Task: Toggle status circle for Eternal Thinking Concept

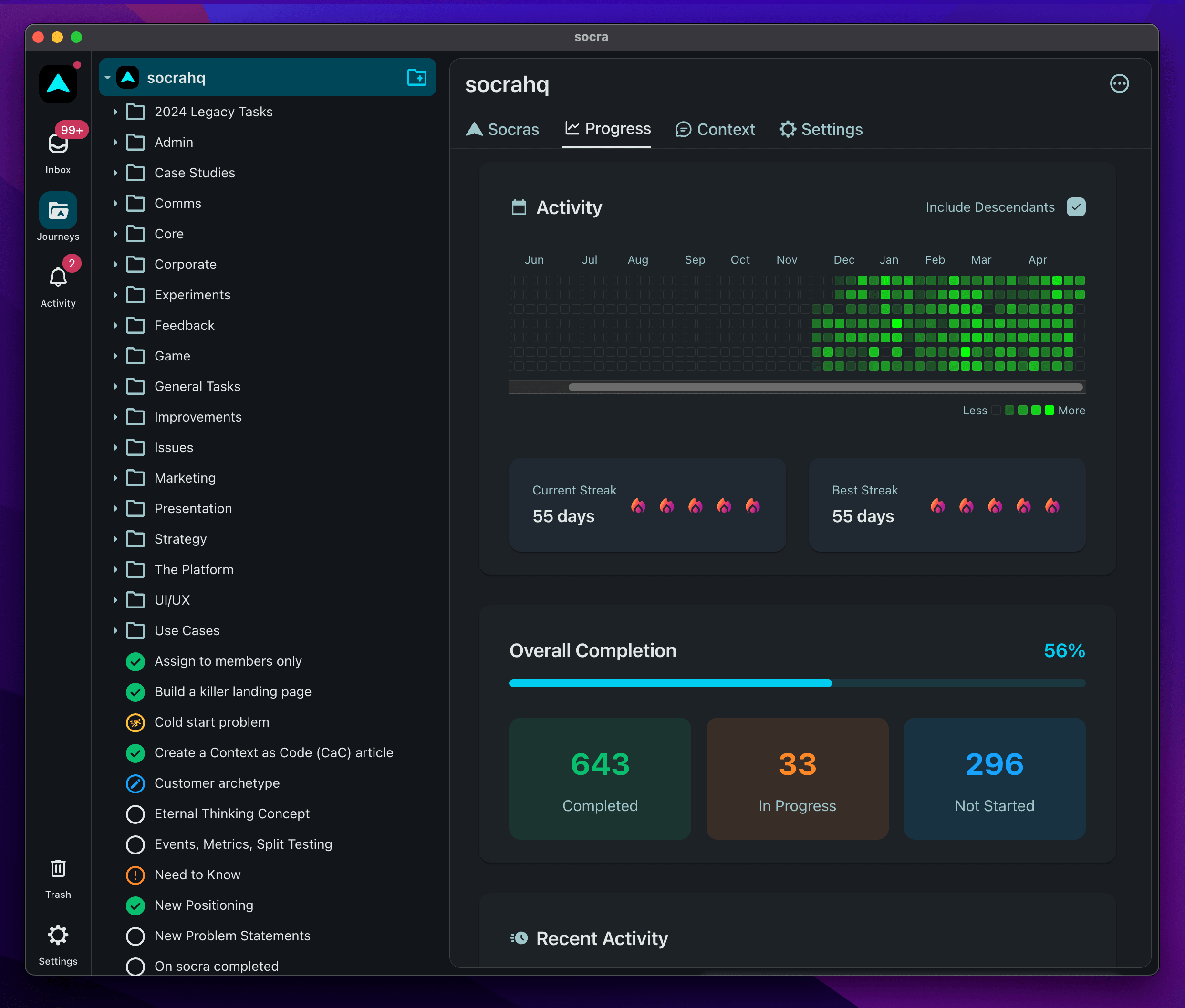Action: point(135,814)
